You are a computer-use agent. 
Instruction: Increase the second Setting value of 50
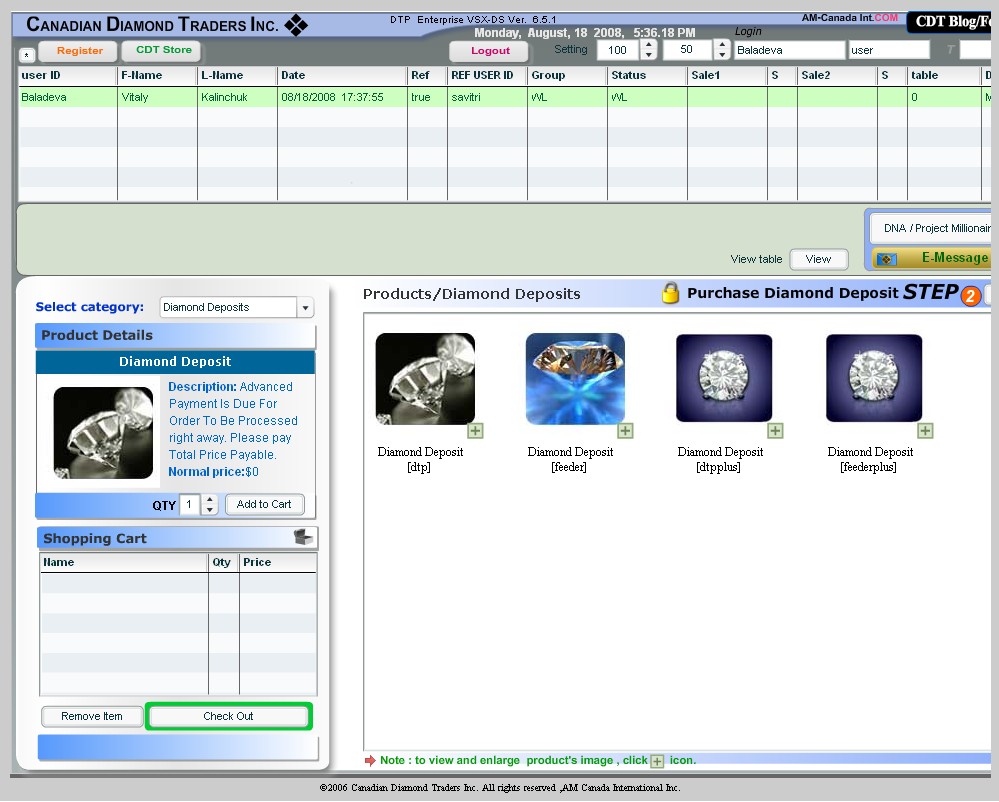(722, 45)
